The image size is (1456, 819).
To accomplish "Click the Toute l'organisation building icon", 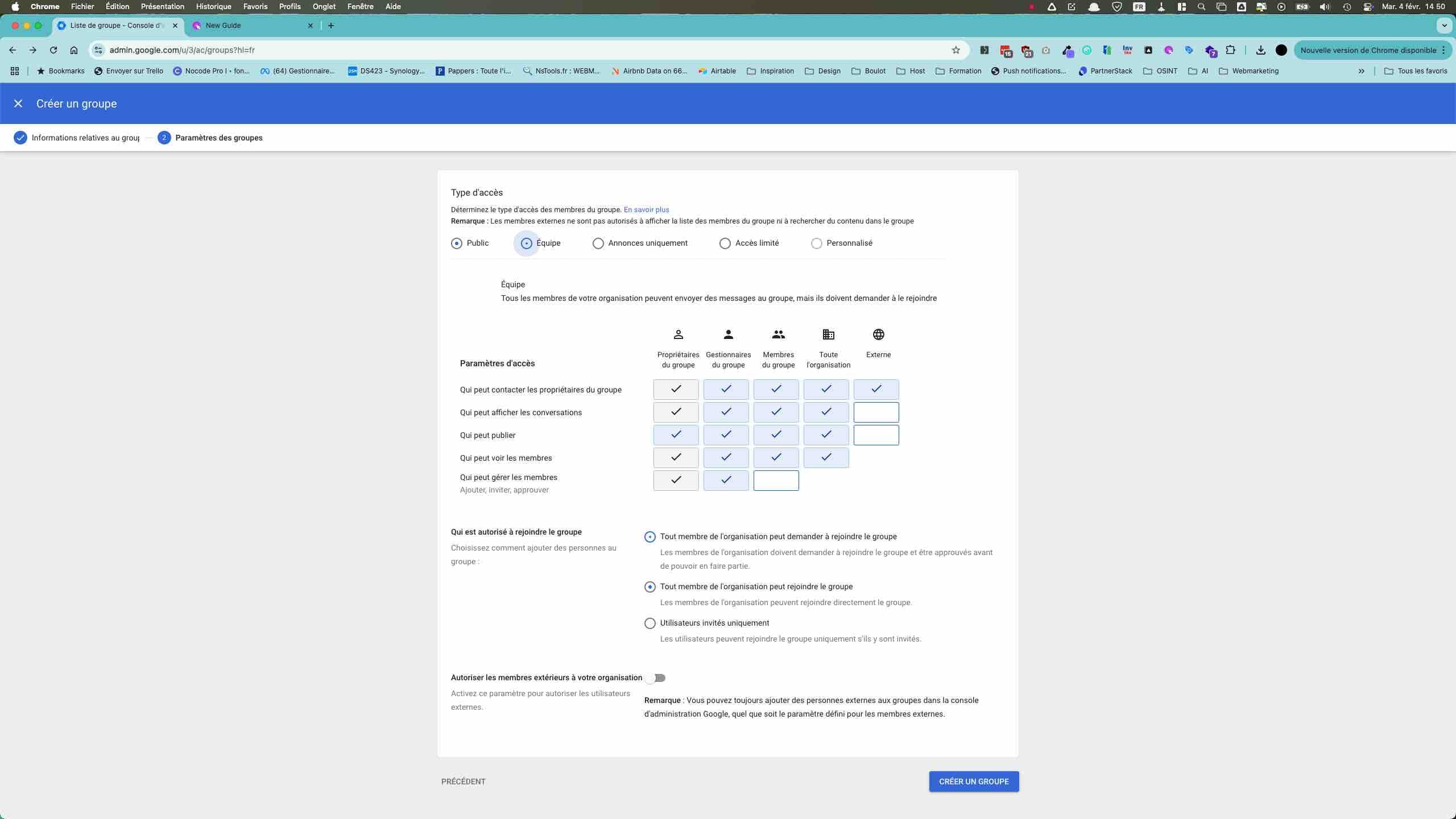I will (x=828, y=334).
